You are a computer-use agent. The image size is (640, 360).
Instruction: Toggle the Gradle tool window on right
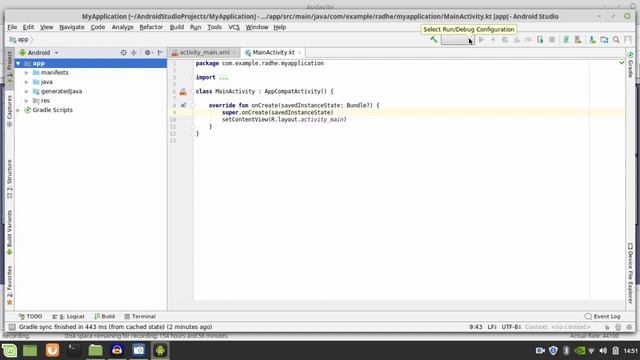[630, 64]
